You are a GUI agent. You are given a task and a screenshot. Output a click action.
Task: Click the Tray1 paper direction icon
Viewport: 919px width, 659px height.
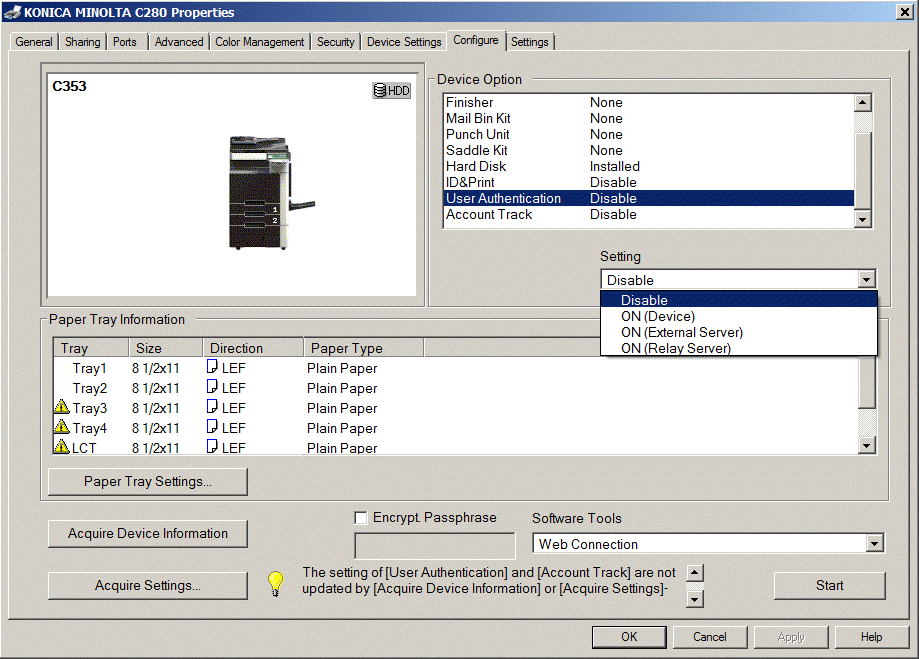pos(212,368)
